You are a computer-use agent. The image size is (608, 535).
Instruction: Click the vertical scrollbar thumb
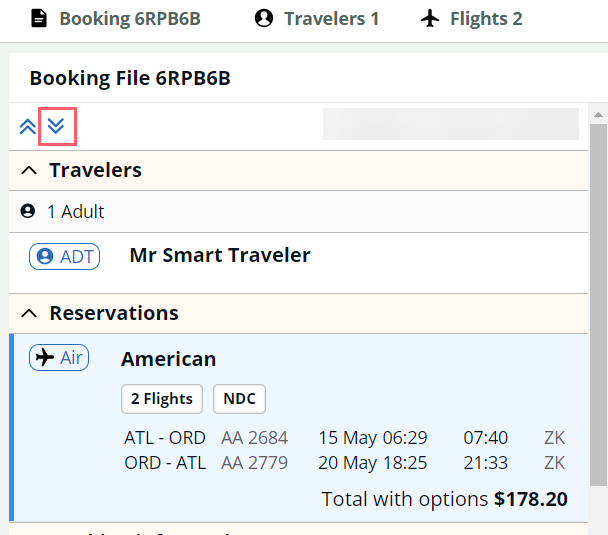tap(598, 305)
